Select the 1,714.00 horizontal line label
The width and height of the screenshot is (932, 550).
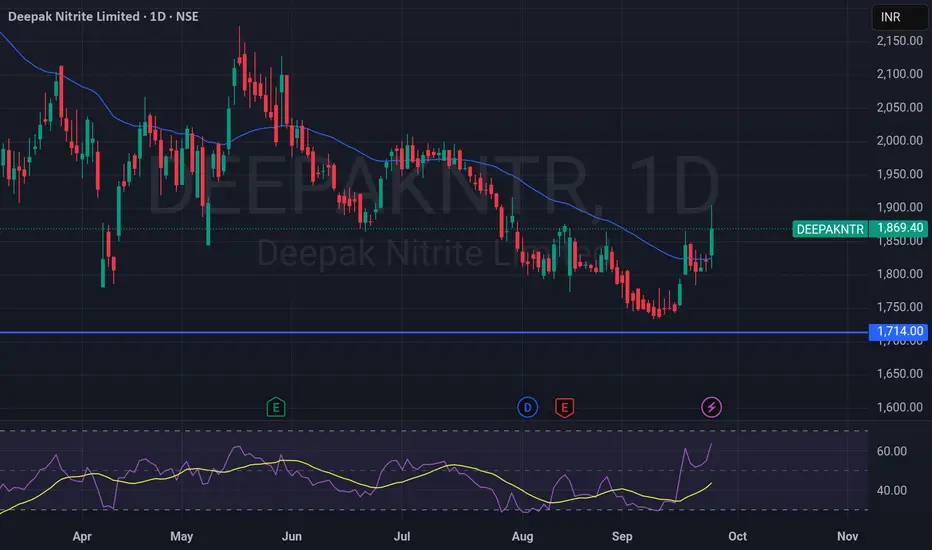coord(900,331)
